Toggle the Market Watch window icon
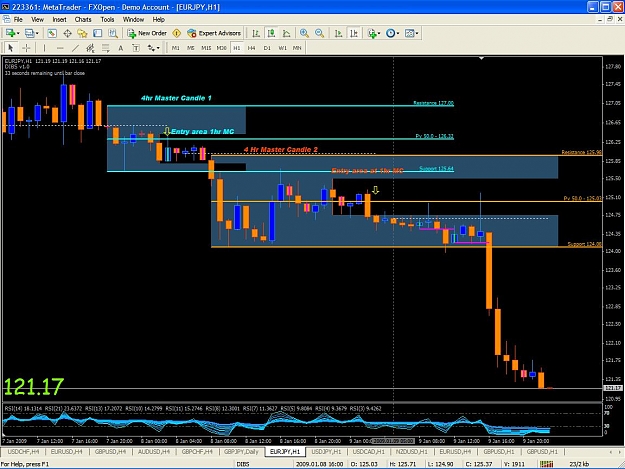Viewport: 625px width, 469px height. 52,33
